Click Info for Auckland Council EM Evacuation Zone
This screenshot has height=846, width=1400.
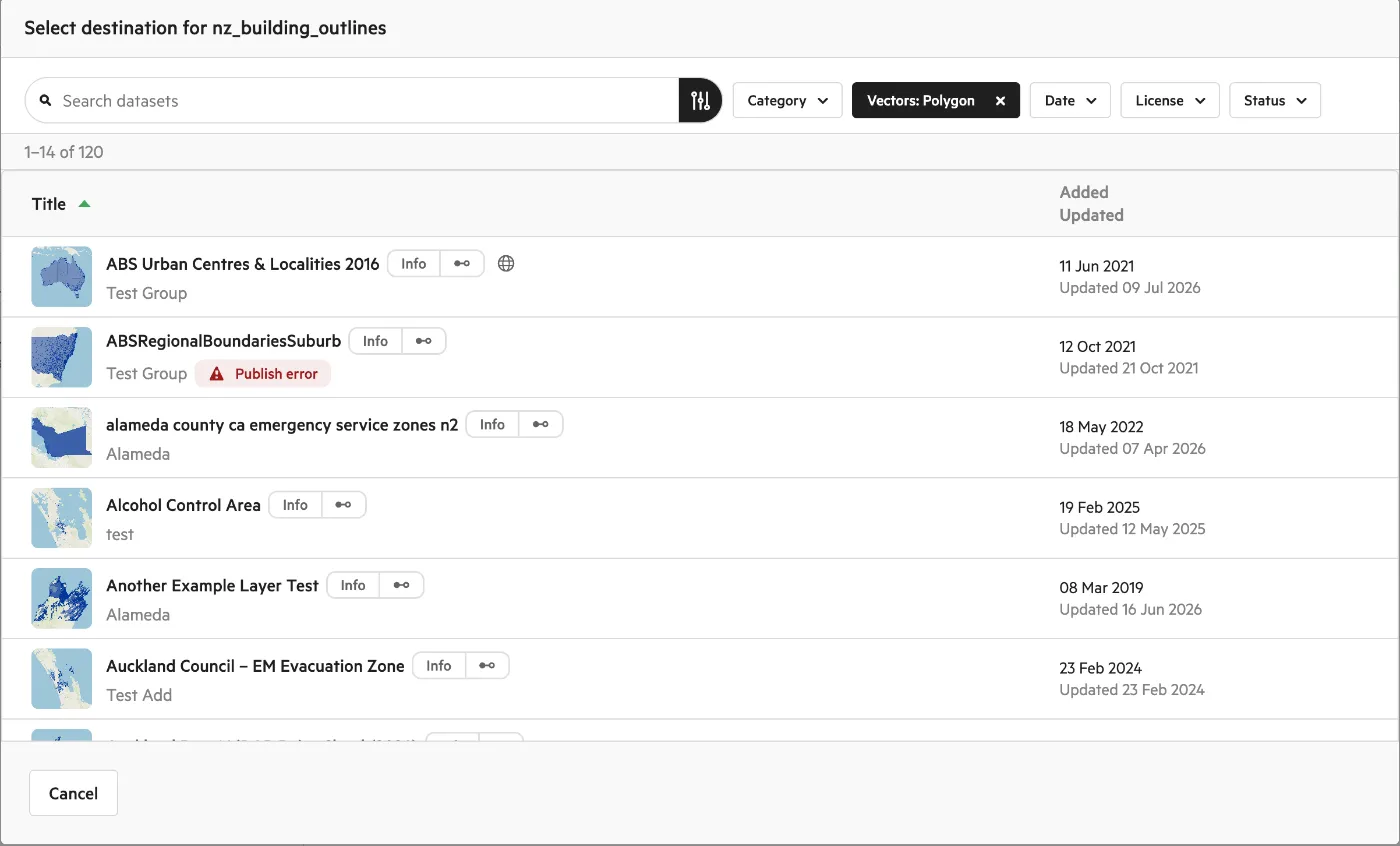click(x=439, y=665)
